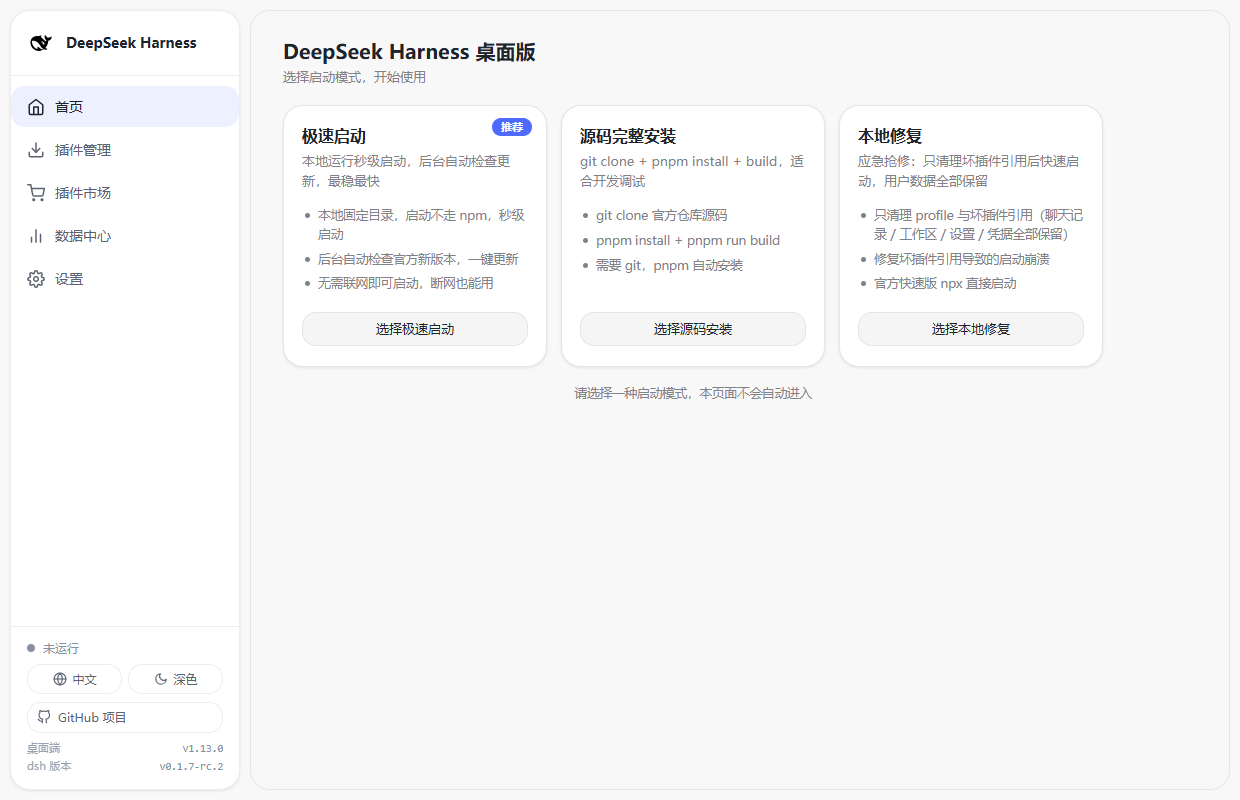The image size is (1240, 800).
Task: Click the download icon beside 插件管理
Action: 36,150
